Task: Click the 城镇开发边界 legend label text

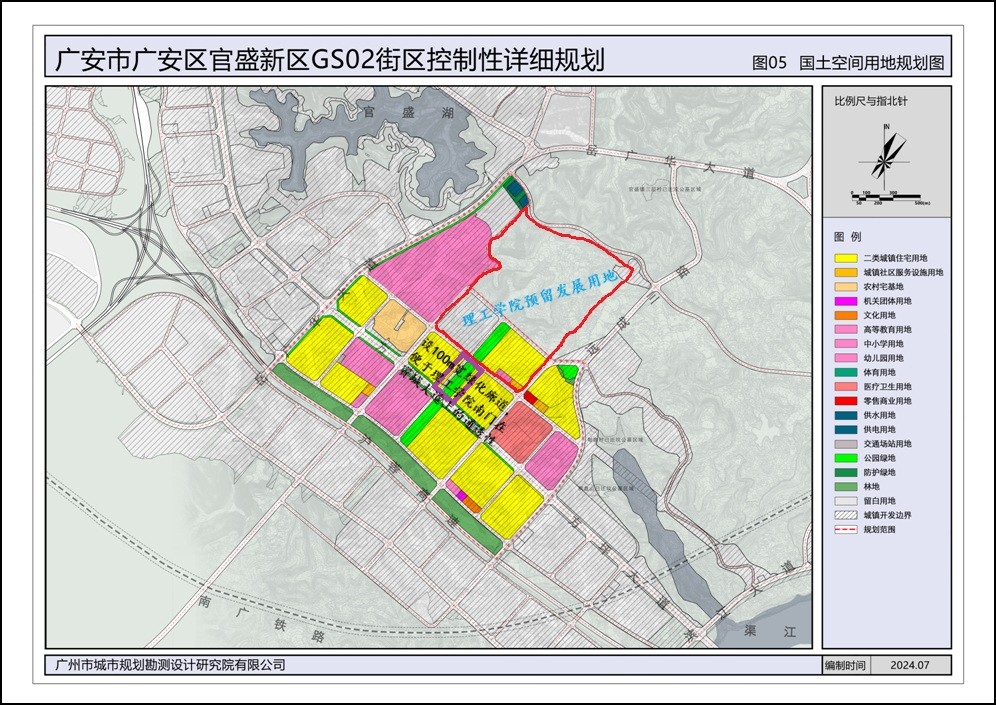Action: point(887,515)
